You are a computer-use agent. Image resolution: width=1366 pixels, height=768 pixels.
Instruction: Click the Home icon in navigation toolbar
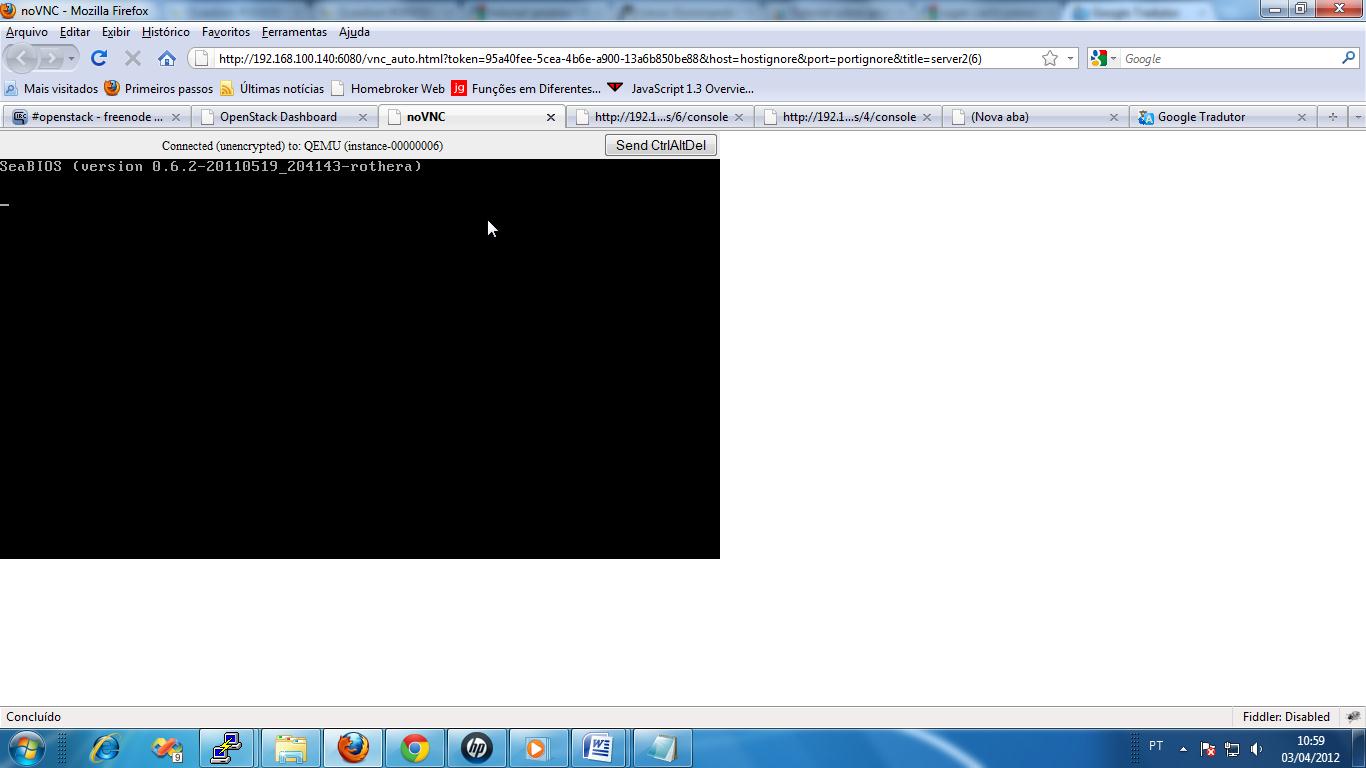tap(167, 58)
